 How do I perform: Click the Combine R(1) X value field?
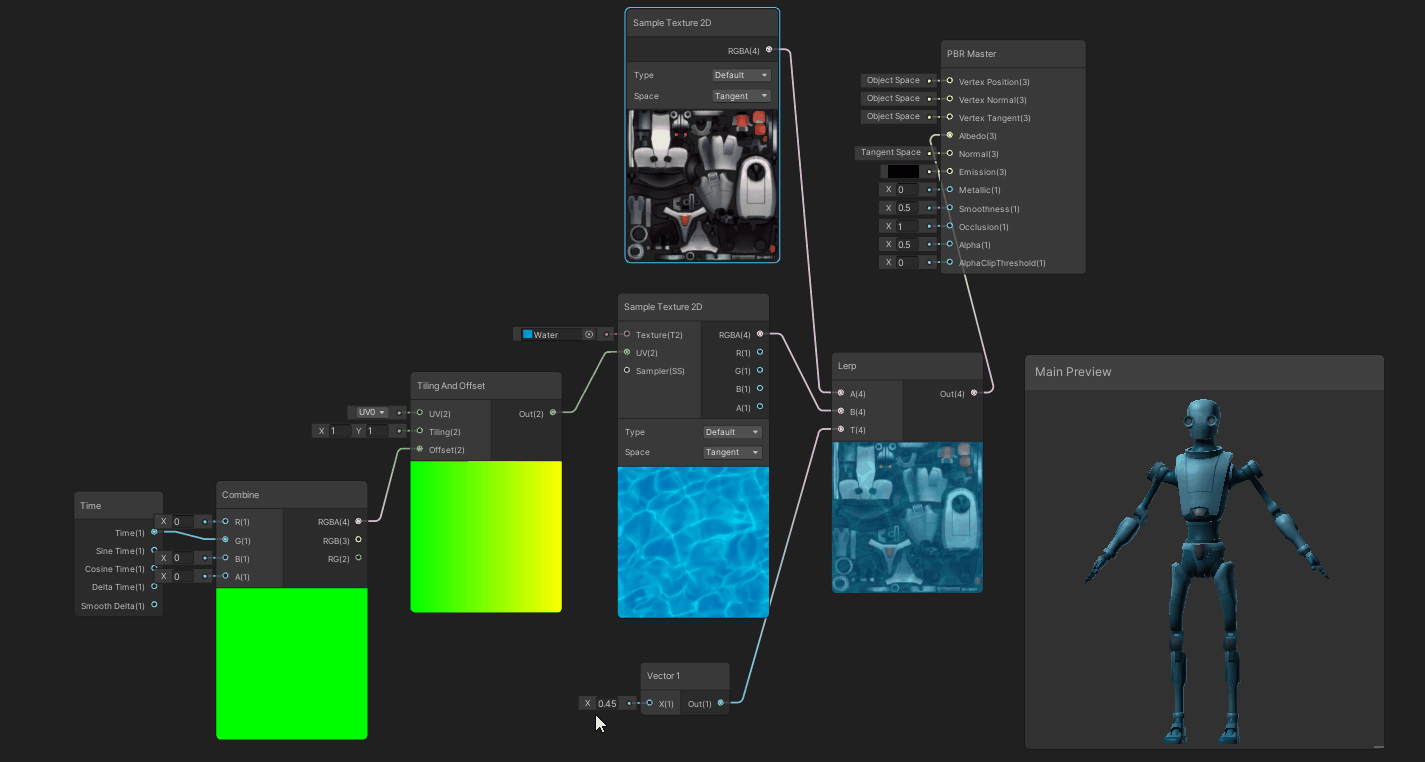(183, 521)
